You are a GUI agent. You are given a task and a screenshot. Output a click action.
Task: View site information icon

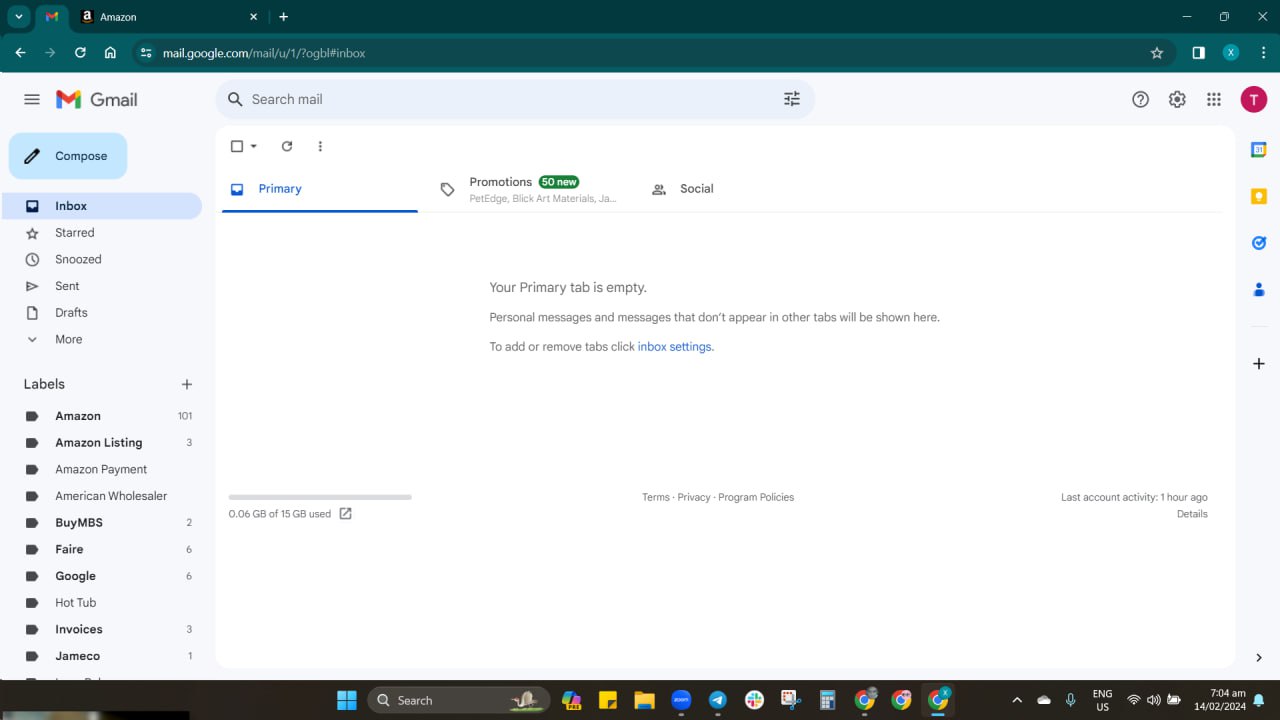click(146, 53)
